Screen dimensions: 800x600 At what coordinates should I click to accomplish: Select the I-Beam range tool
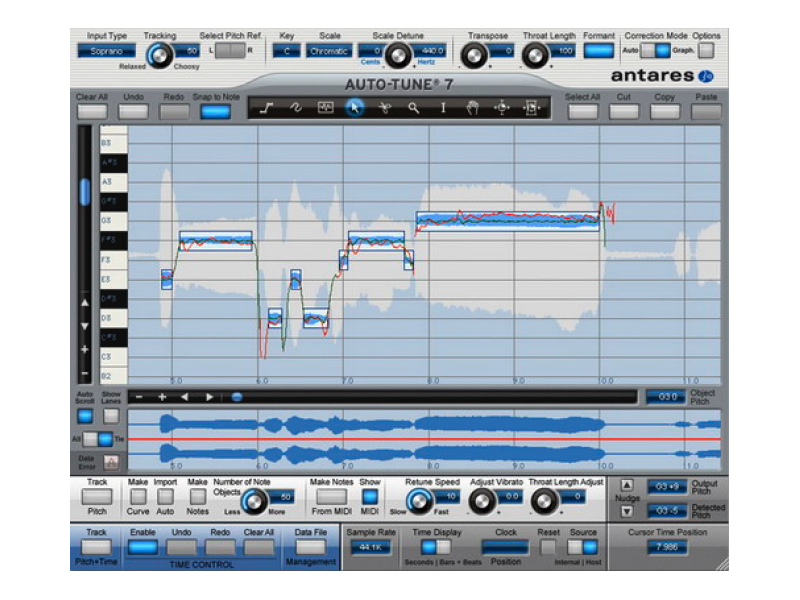(443, 108)
